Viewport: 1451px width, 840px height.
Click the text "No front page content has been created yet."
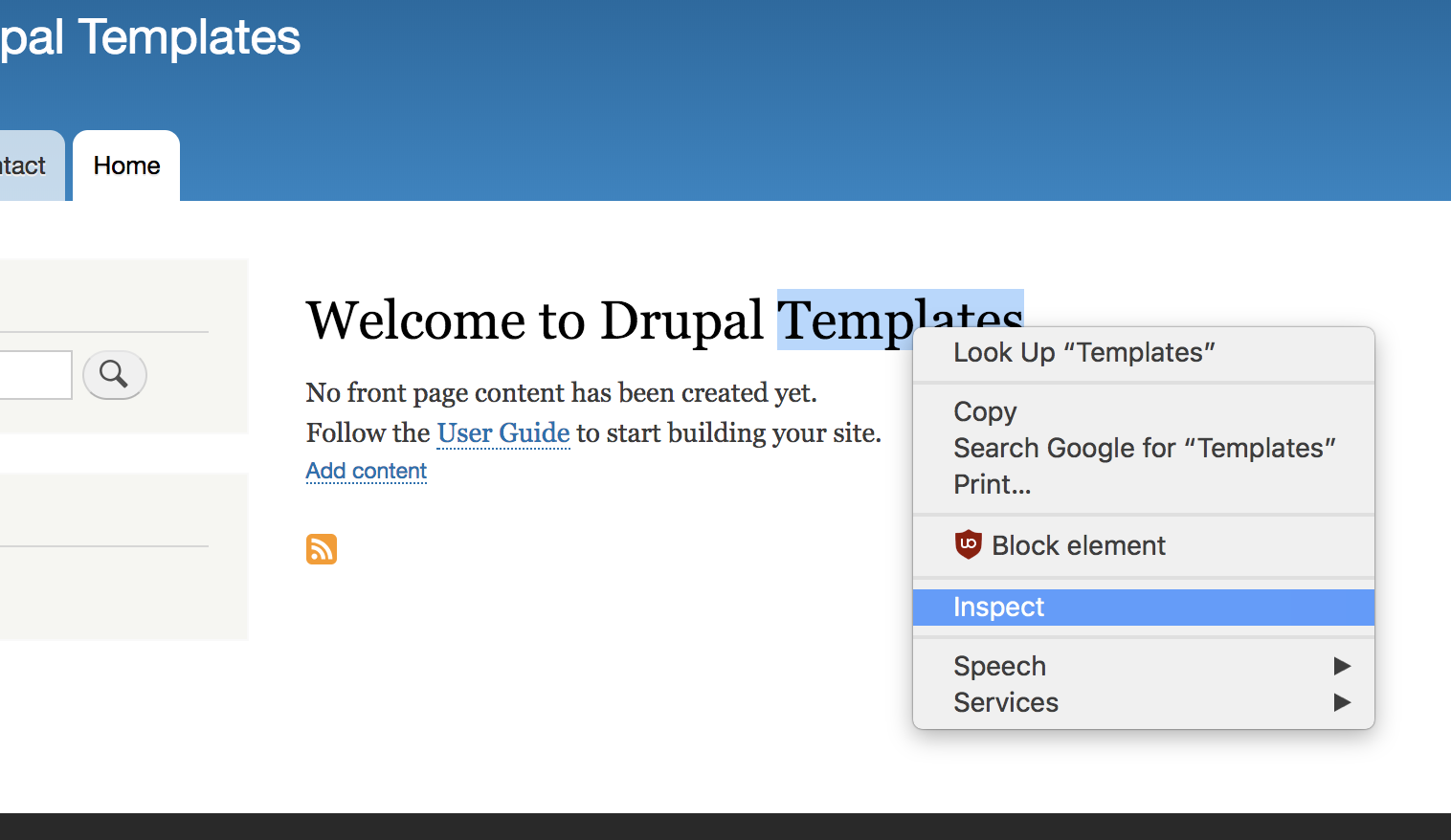(562, 392)
